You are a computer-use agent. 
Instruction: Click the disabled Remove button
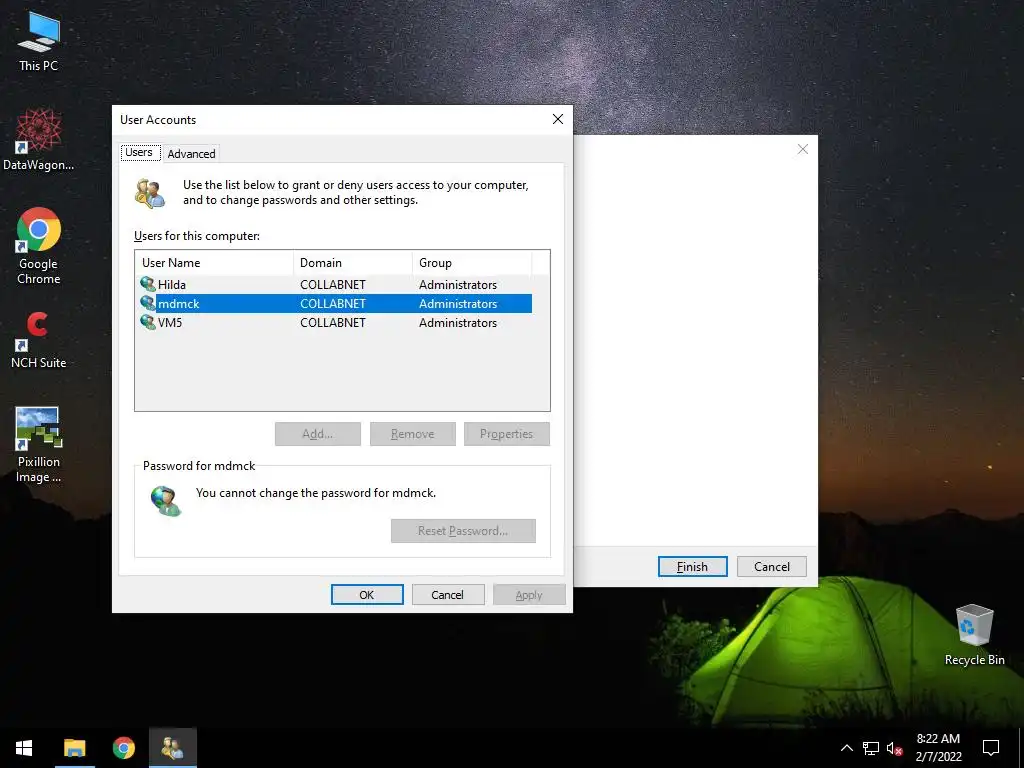[412, 434]
